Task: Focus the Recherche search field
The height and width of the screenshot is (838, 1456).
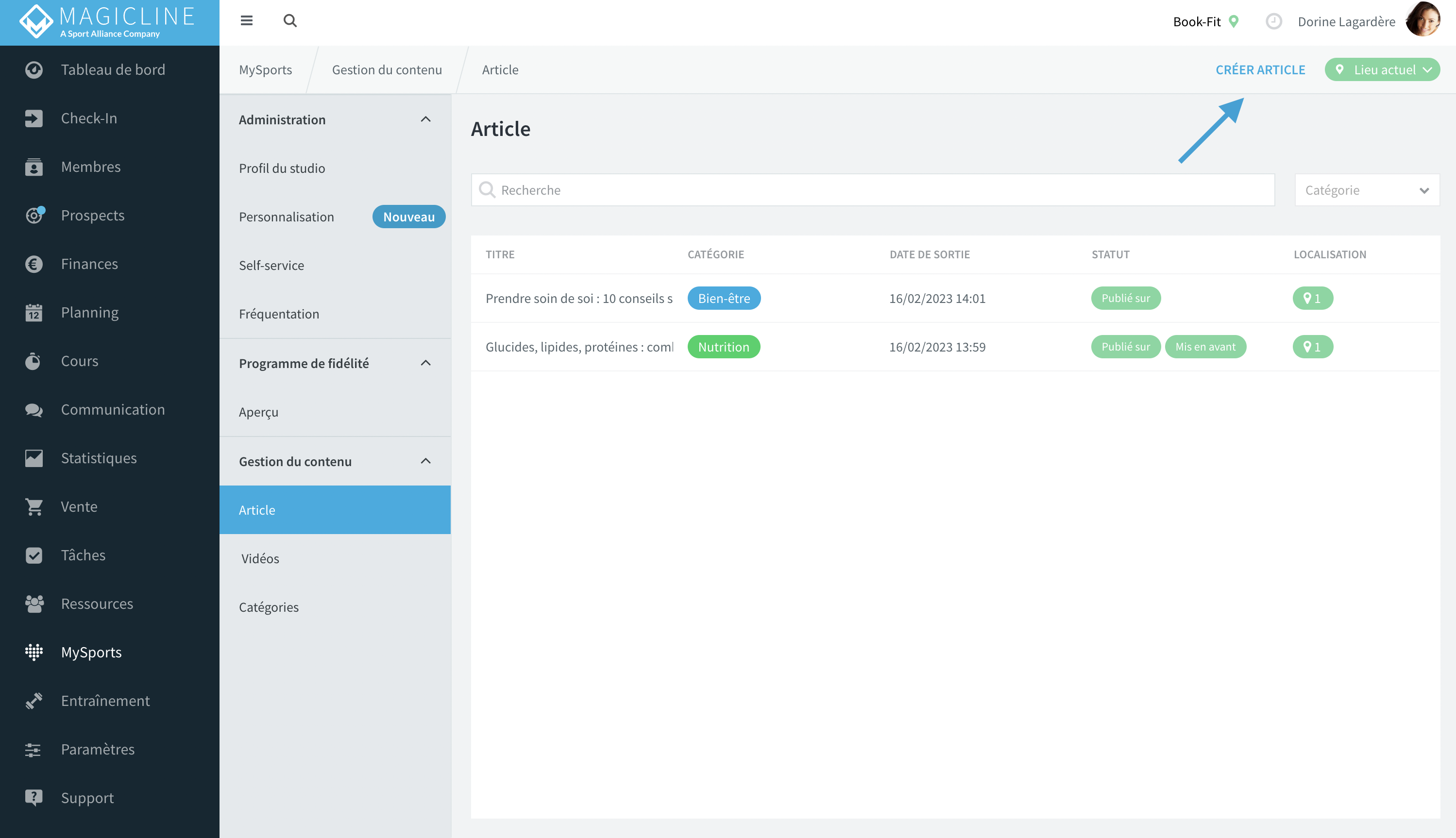Action: point(872,190)
